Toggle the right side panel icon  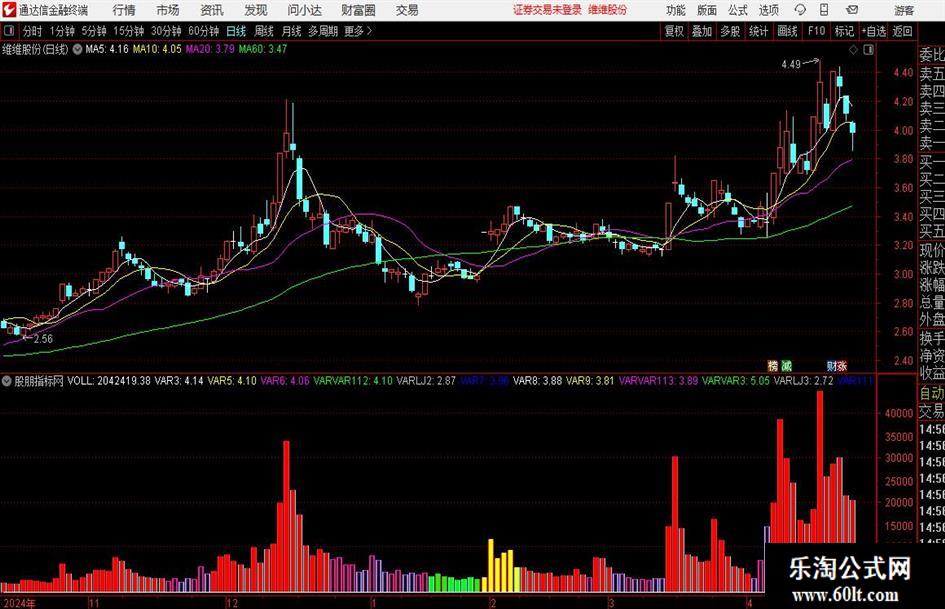point(868,50)
